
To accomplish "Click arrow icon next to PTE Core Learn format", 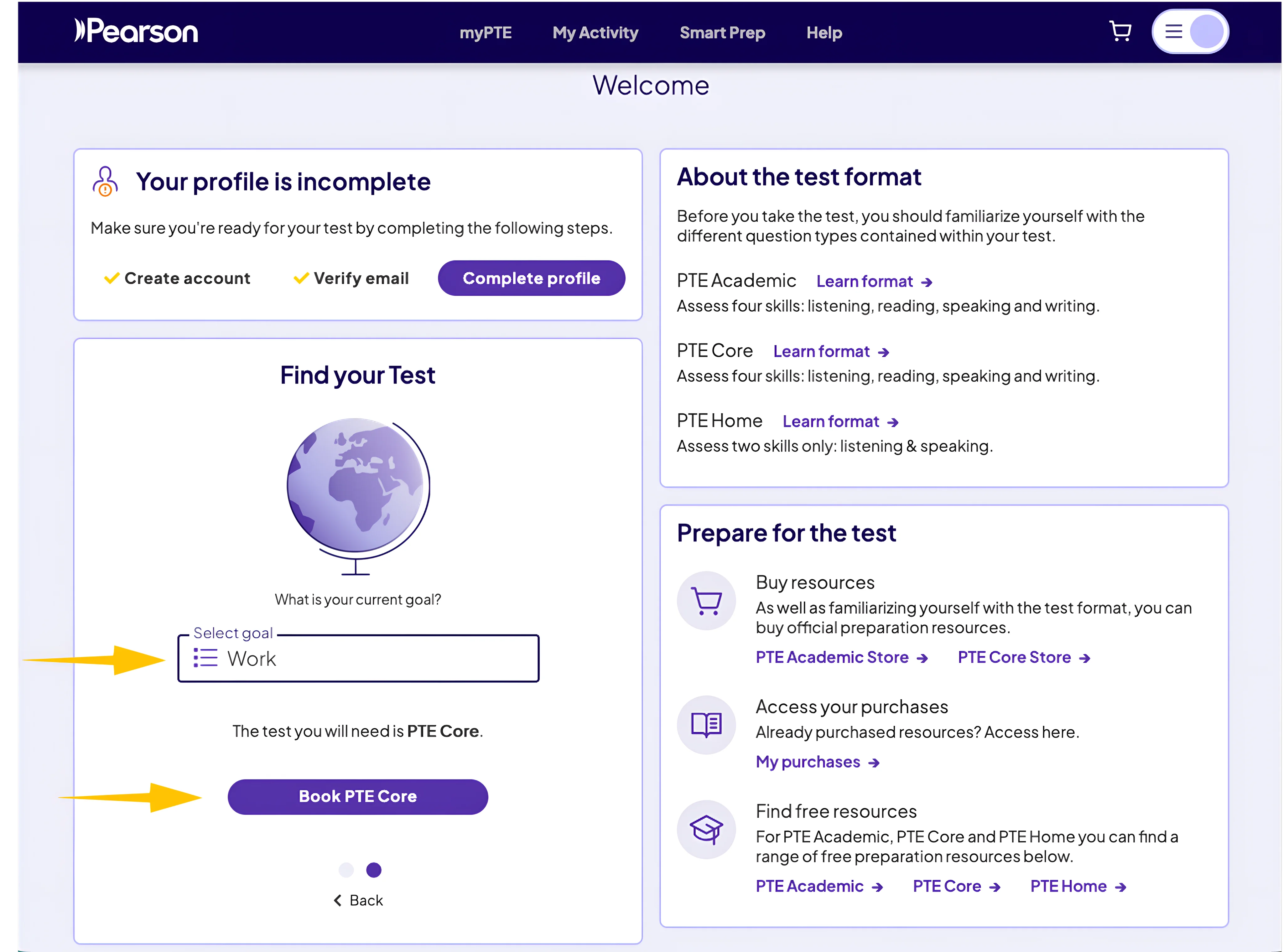I will 884,353.
